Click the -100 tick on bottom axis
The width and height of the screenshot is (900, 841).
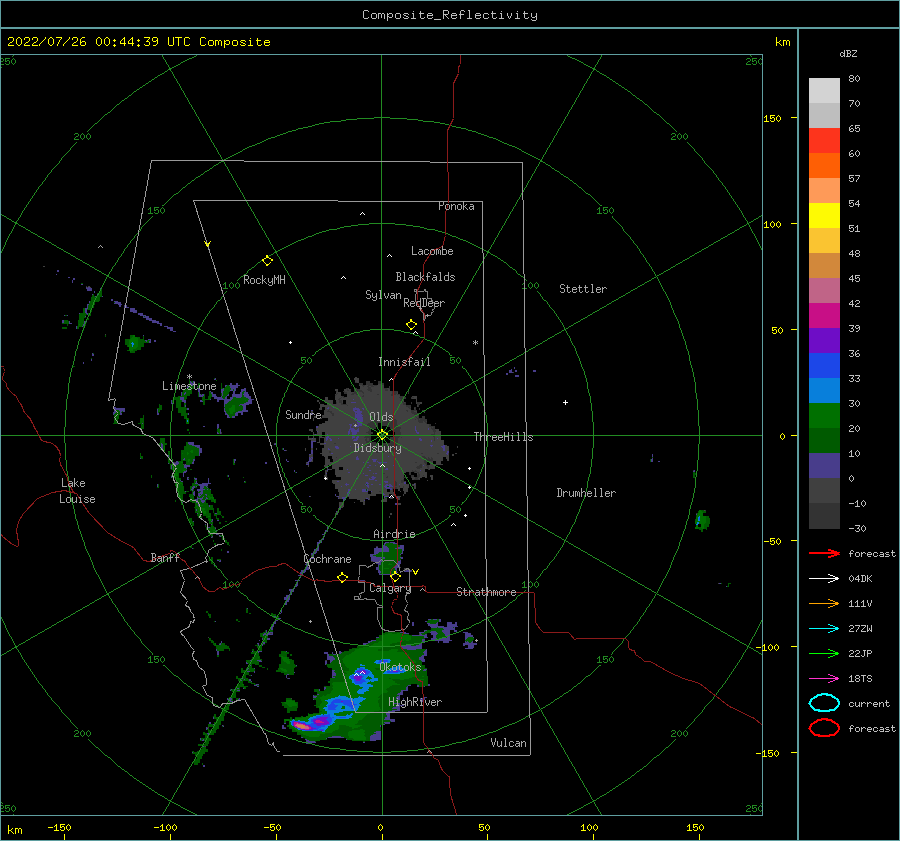[165, 827]
